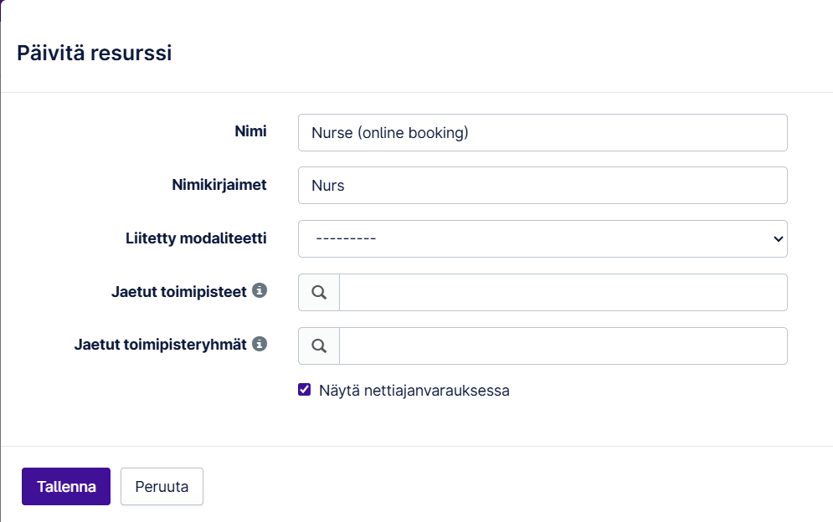833x522 pixels.
Task: Click the info icon beside Jaetut toimipisteet
Action: point(260,291)
